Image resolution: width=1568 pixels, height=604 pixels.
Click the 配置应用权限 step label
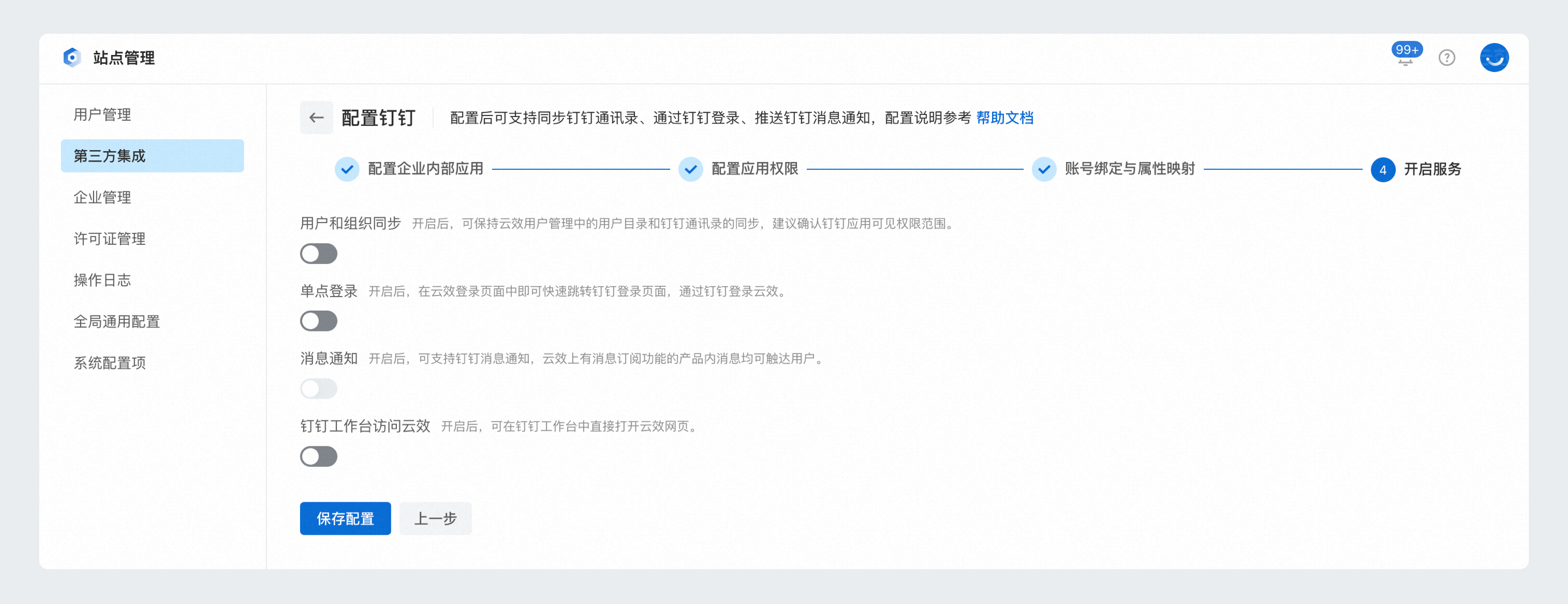coord(755,169)
